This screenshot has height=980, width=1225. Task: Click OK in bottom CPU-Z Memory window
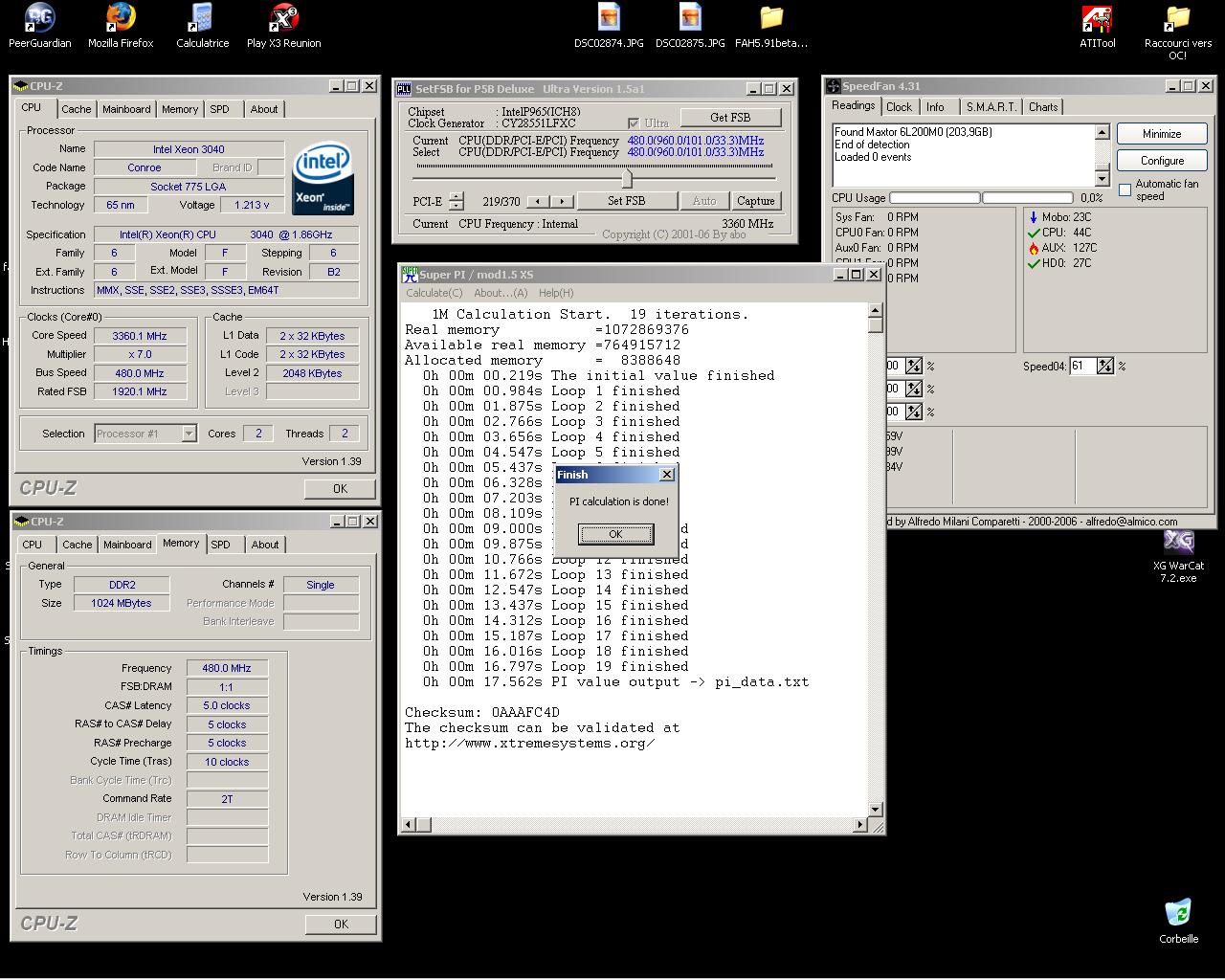341,924
